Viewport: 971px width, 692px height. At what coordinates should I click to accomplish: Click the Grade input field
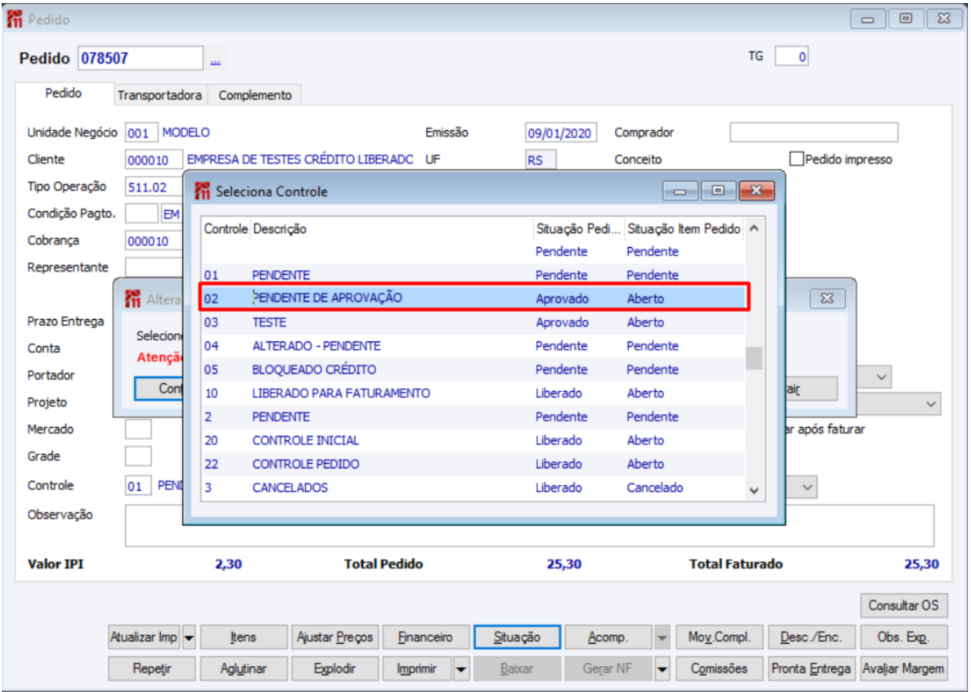tap(138, 456)
